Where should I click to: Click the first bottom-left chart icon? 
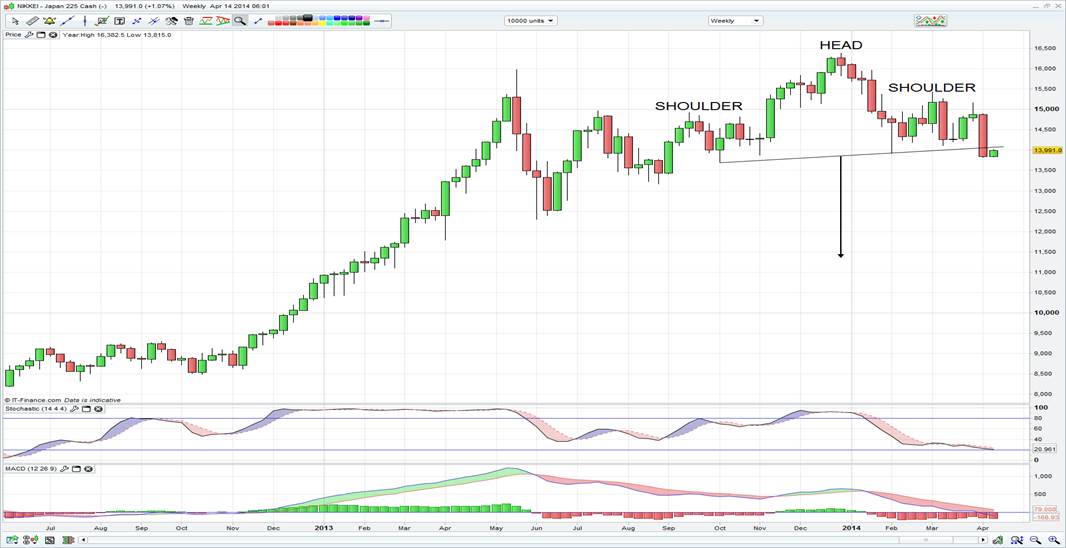point(12,540)
